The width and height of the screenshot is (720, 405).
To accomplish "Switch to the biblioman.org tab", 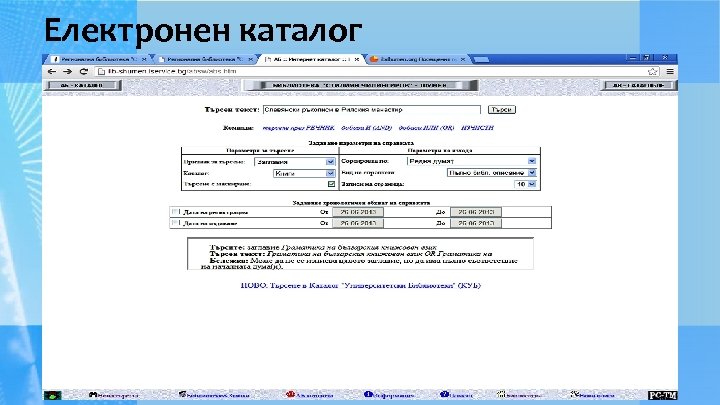I will coord(417,59).
